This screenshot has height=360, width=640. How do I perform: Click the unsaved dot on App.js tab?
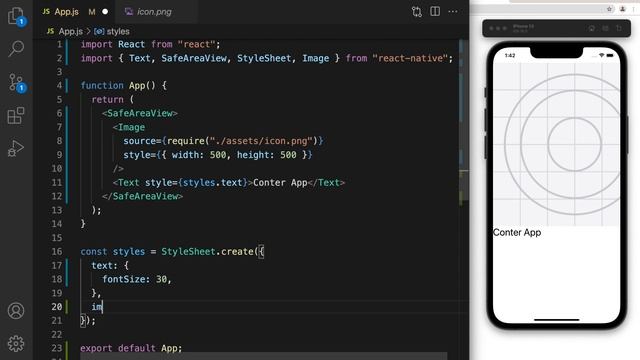click(105, 12)
